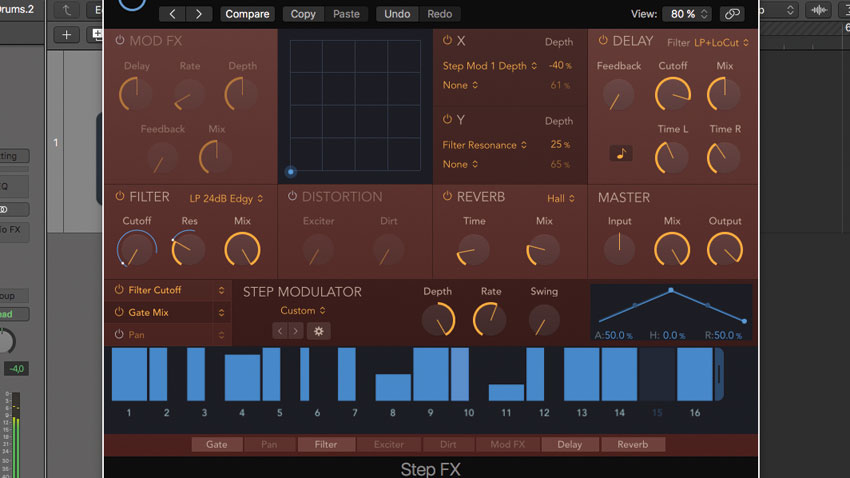Click the XY pad blue handle
Screen dimensions: 850x478
pos(291,172)
